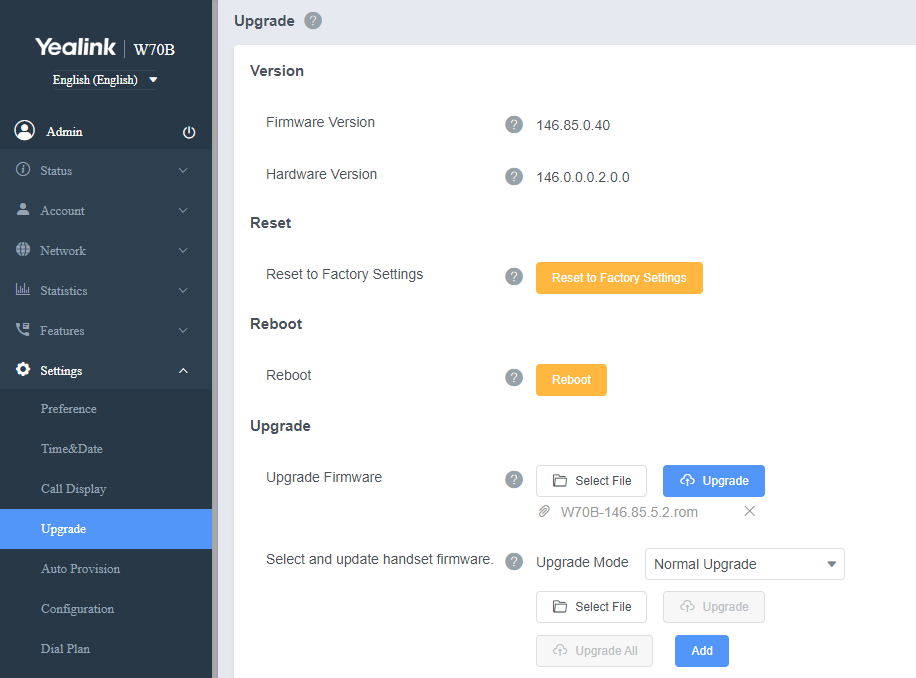Click the Firmware Version help question icon
The image size is (916, 678).
tap(514, 124)
